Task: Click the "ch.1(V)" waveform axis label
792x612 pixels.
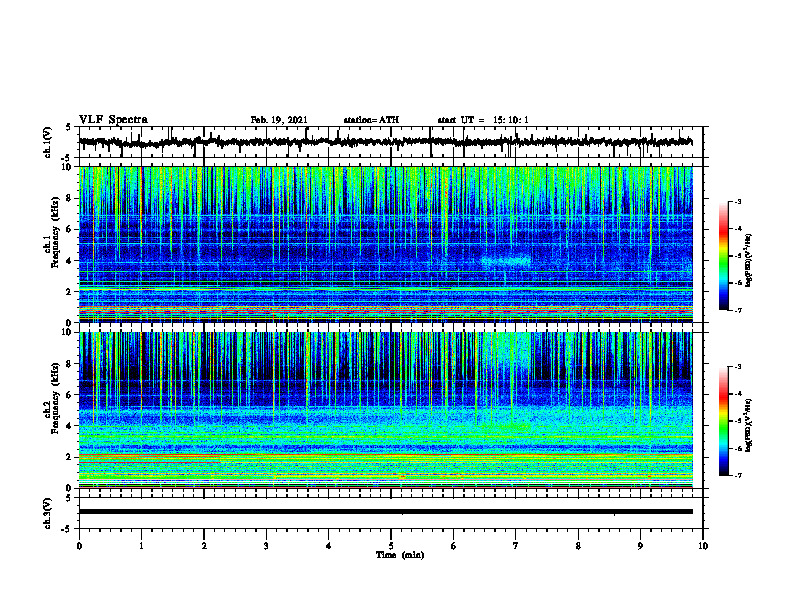Action: click(x=48, y=142)
